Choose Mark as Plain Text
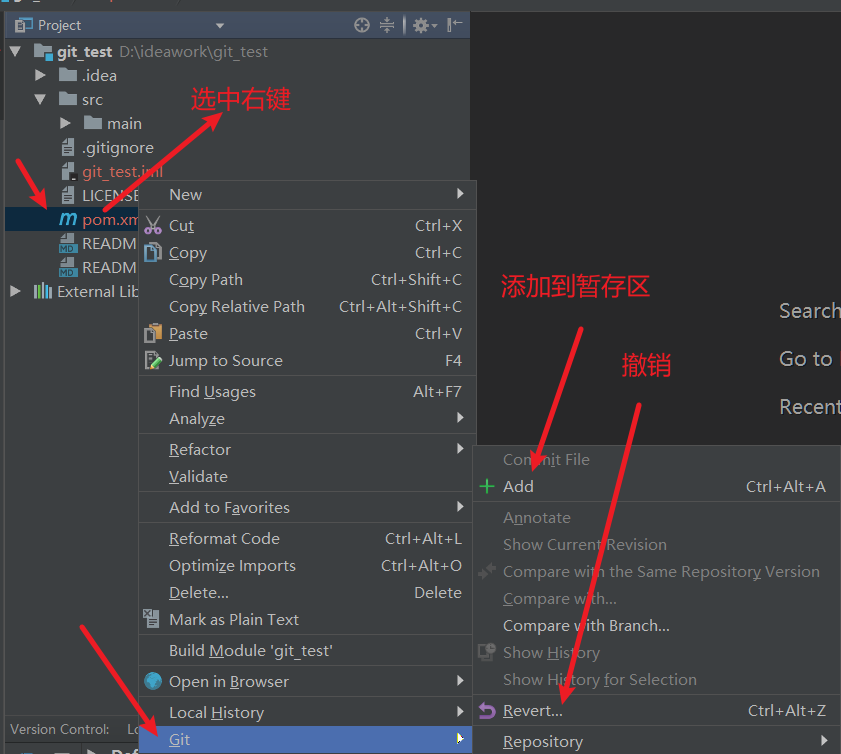The height and width of the screenshot is (754, 841). click(307, 619)
